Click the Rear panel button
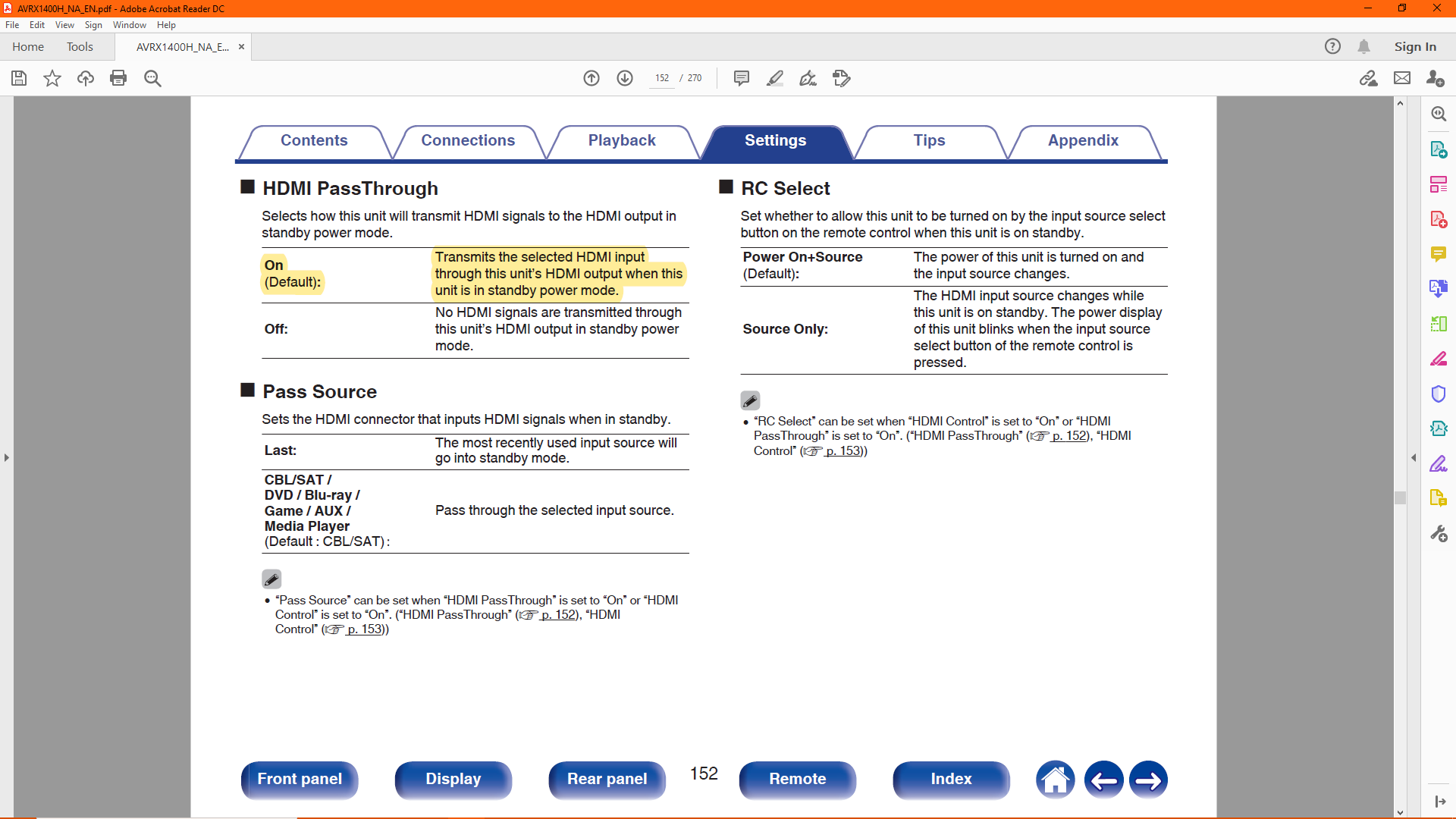Viewport: 1456px width, 819px height. tap(607, 779)
